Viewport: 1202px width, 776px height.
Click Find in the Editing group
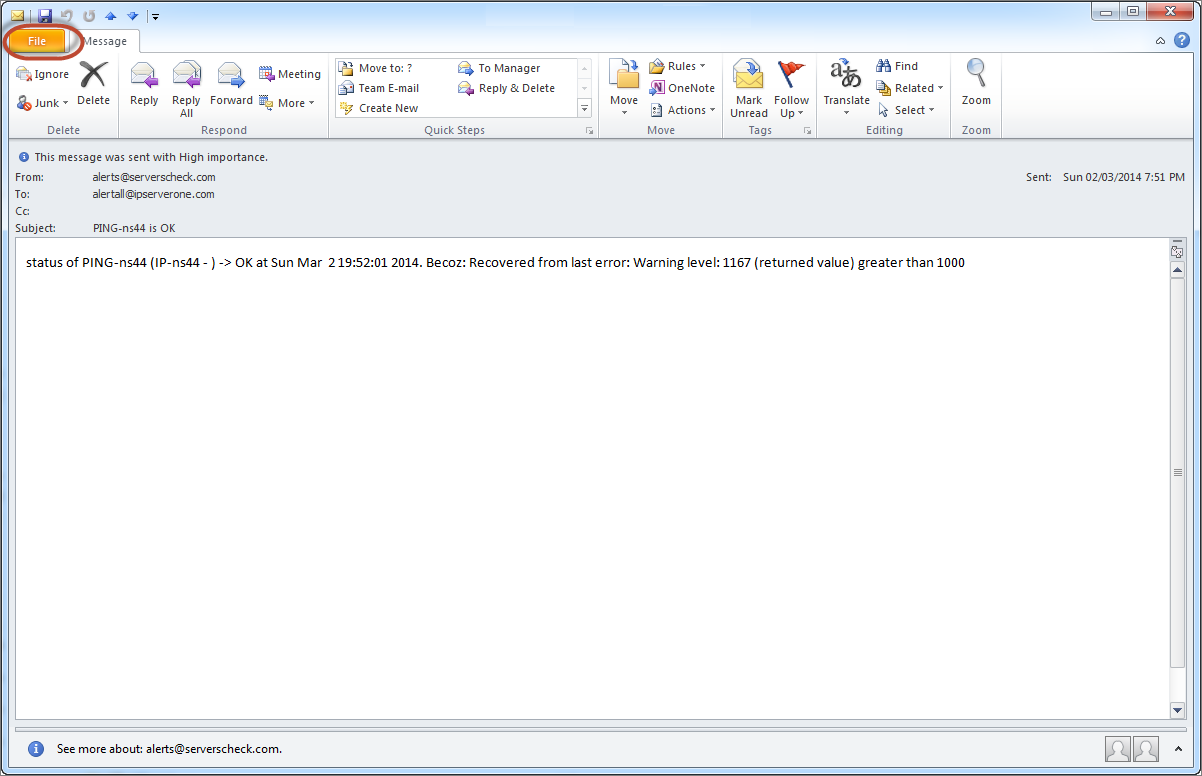[x=897, y=66]
